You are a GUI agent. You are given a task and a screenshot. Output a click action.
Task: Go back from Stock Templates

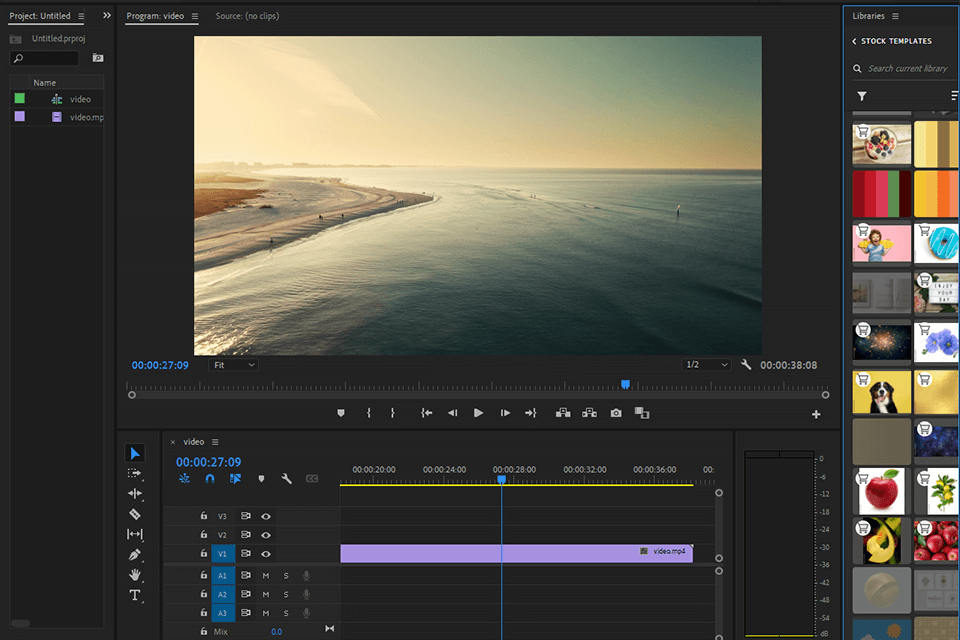pyautogui.click(x=854, y=41)
